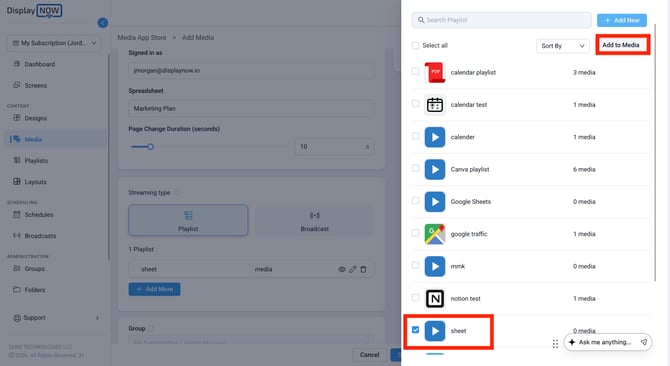Select Broadcast streaming type
The height and width of the screenshot is (366, 670).
tap(314, 220)
